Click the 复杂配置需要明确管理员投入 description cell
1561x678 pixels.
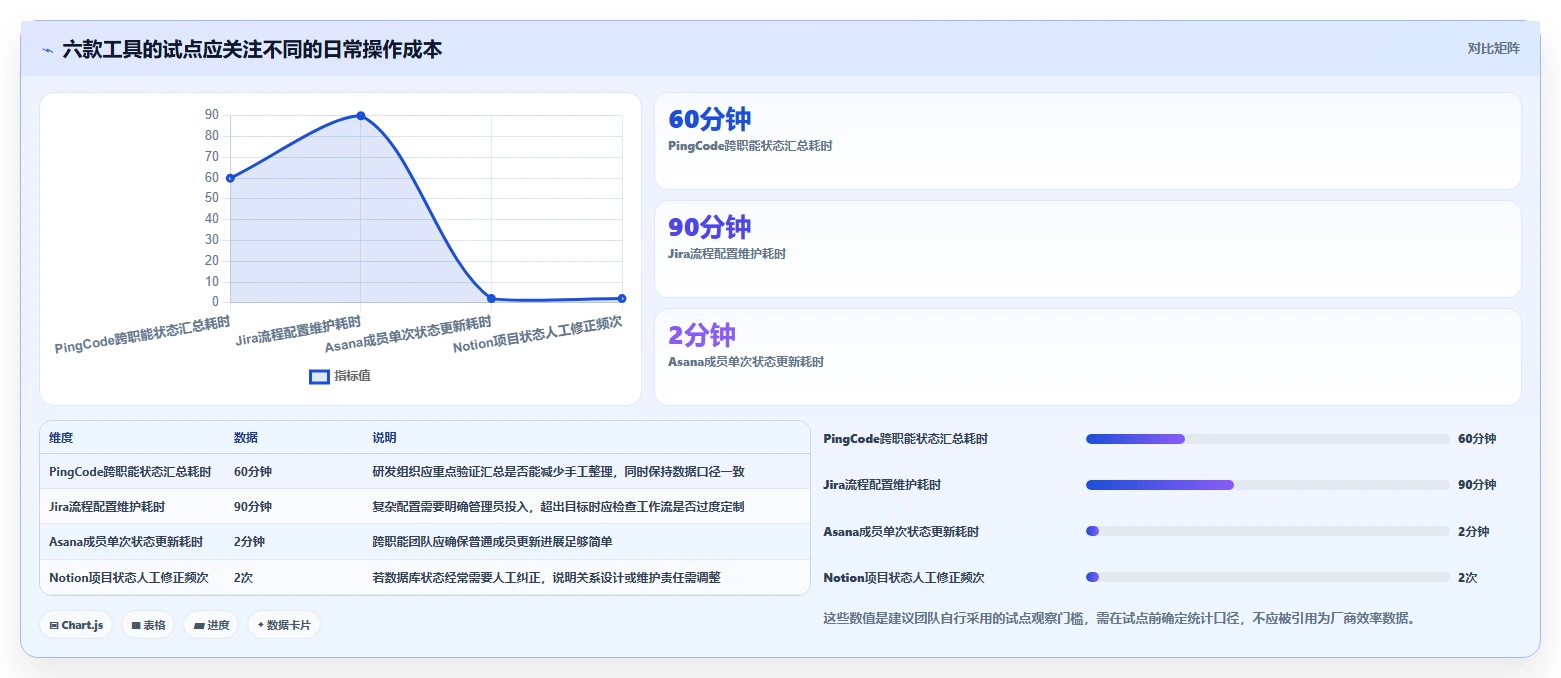(558, 507)
